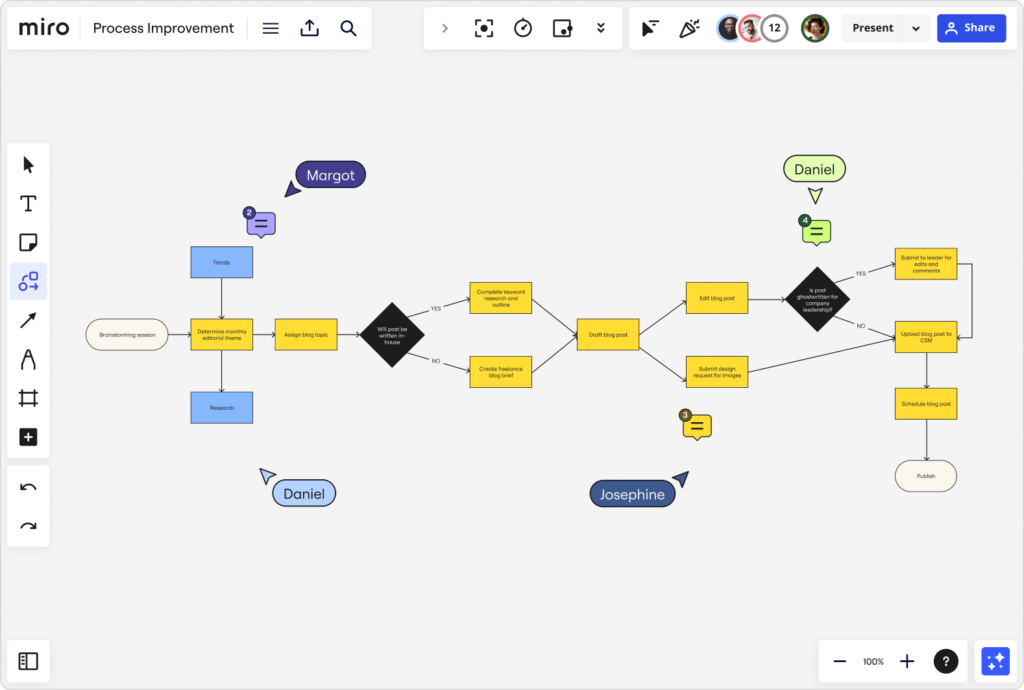Toggle the frames panel open

pyautogui.click(x=28, y=661)
